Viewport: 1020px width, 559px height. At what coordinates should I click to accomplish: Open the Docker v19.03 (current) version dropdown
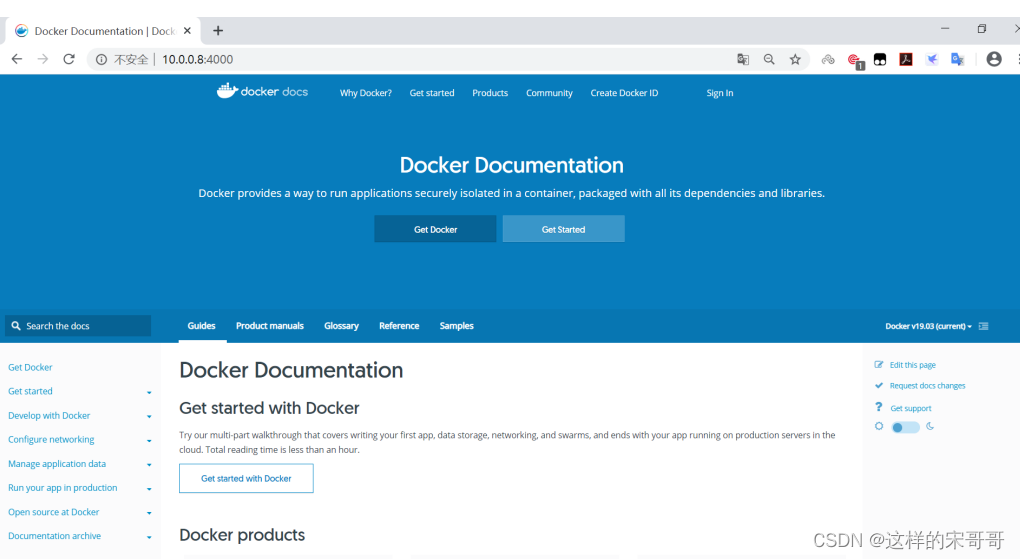928,326
